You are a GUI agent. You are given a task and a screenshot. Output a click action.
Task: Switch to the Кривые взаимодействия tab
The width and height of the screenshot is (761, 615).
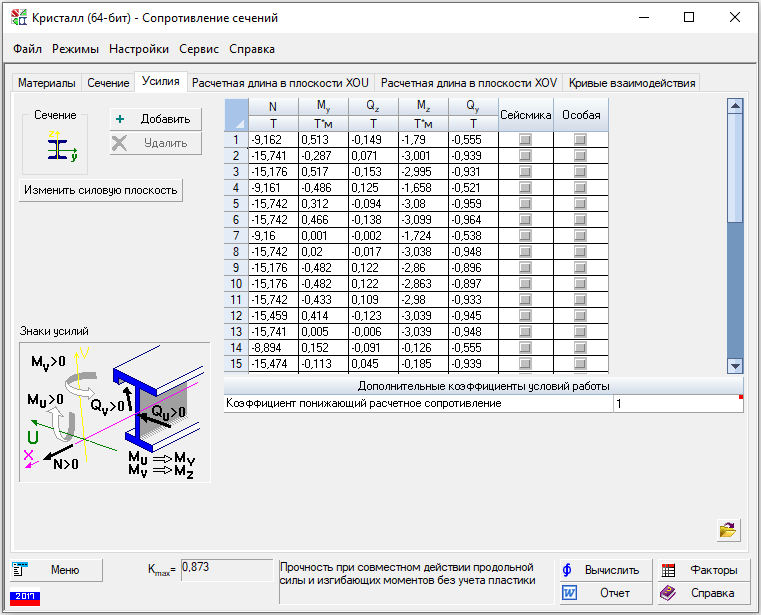(x=631, y=83)
